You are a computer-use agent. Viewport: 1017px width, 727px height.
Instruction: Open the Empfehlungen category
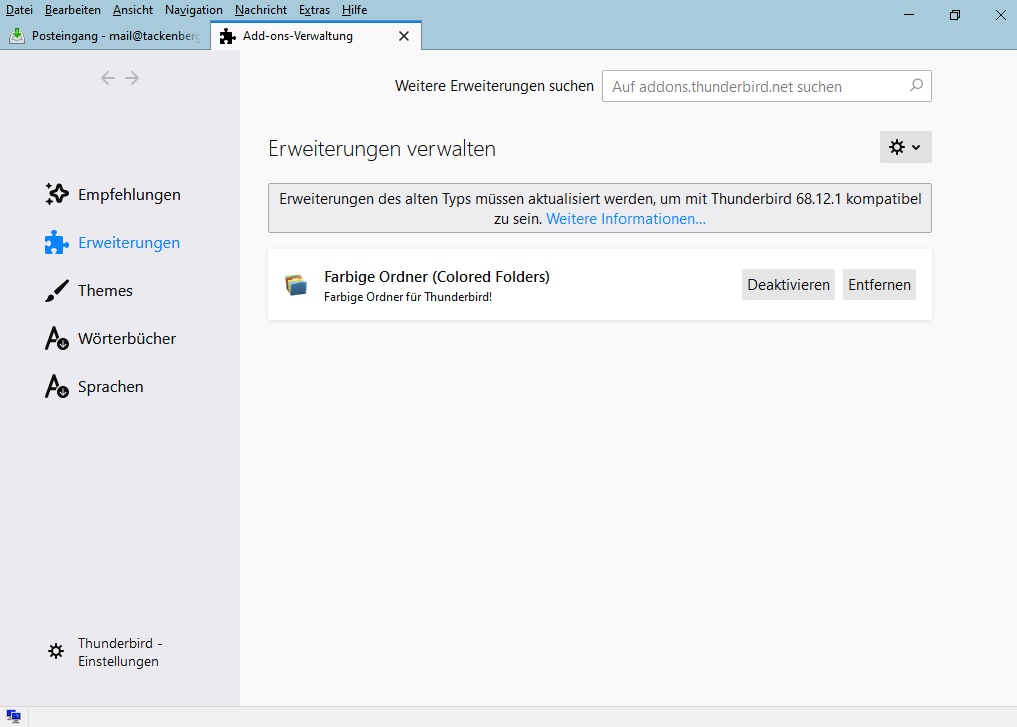pos(113,195)
